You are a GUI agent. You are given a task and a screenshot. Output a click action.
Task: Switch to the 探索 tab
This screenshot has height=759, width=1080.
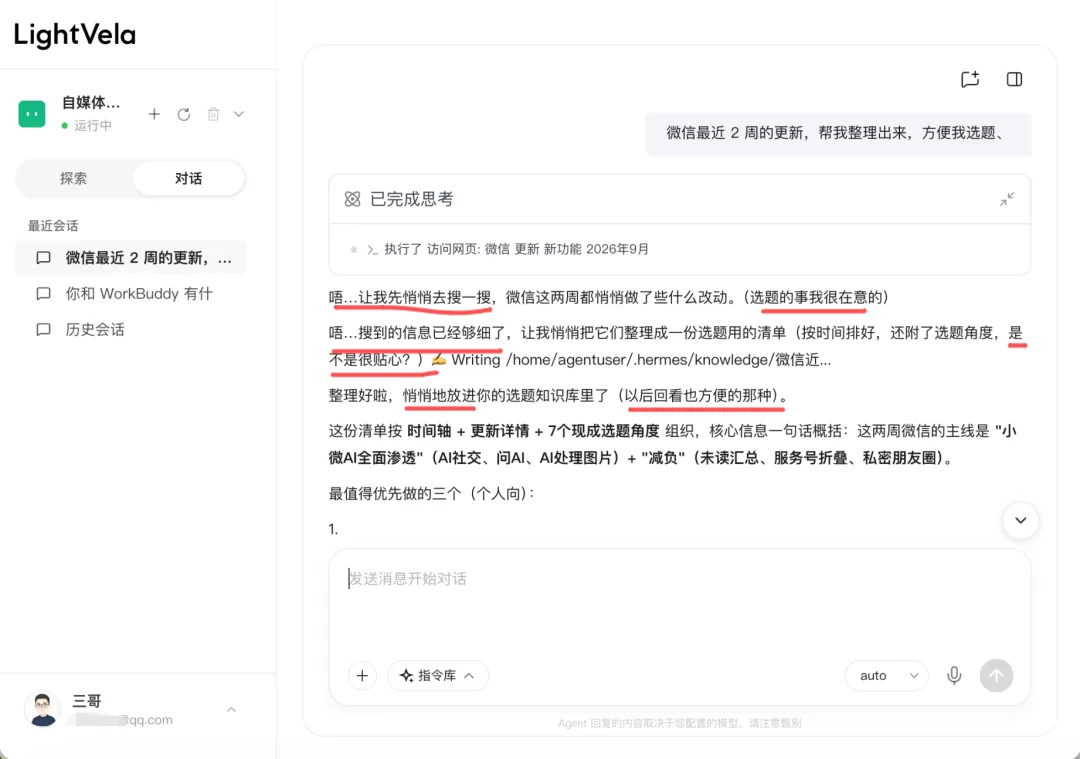tap(74, 178)
